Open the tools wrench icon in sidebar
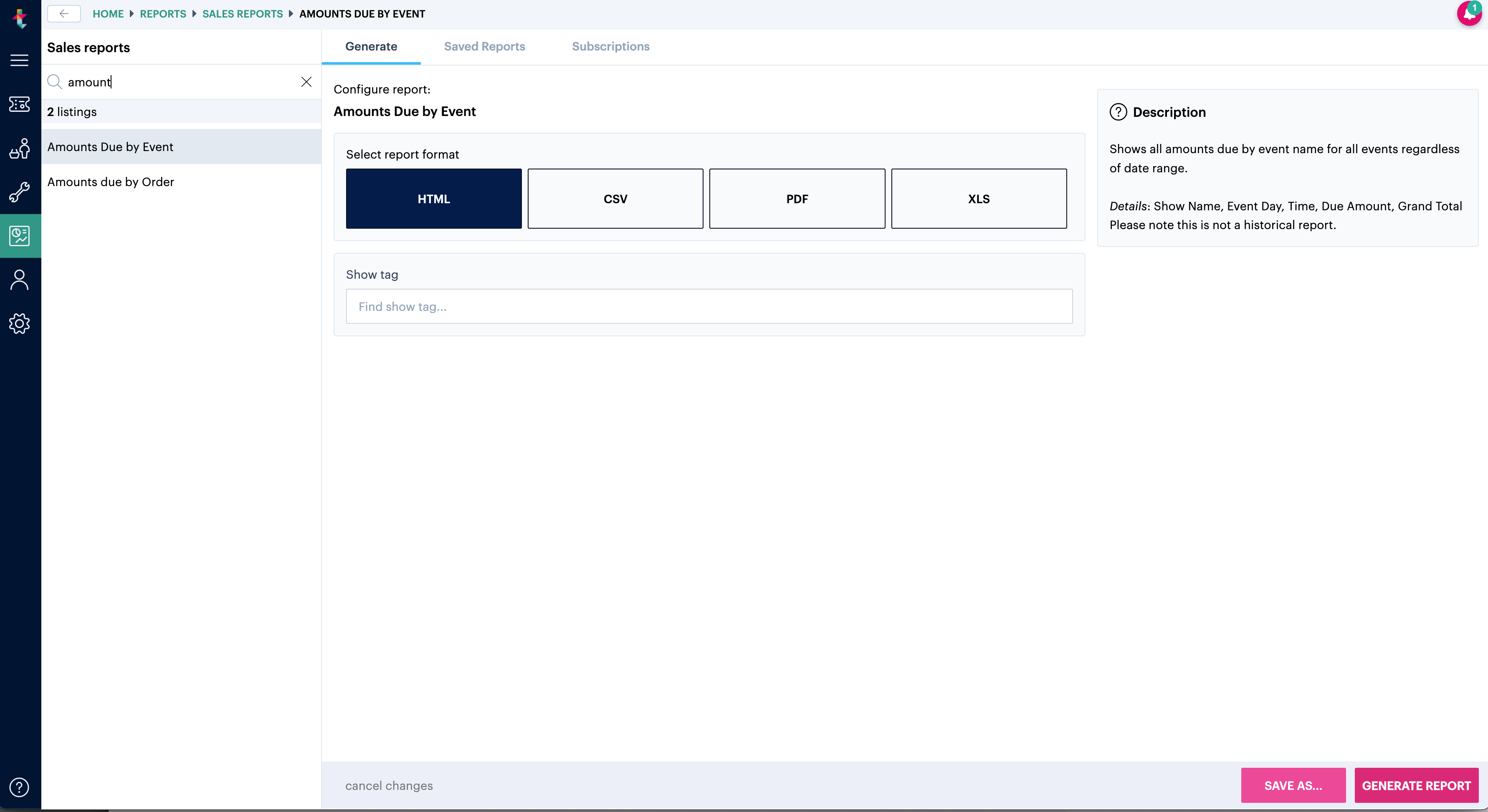 (19, 192)
